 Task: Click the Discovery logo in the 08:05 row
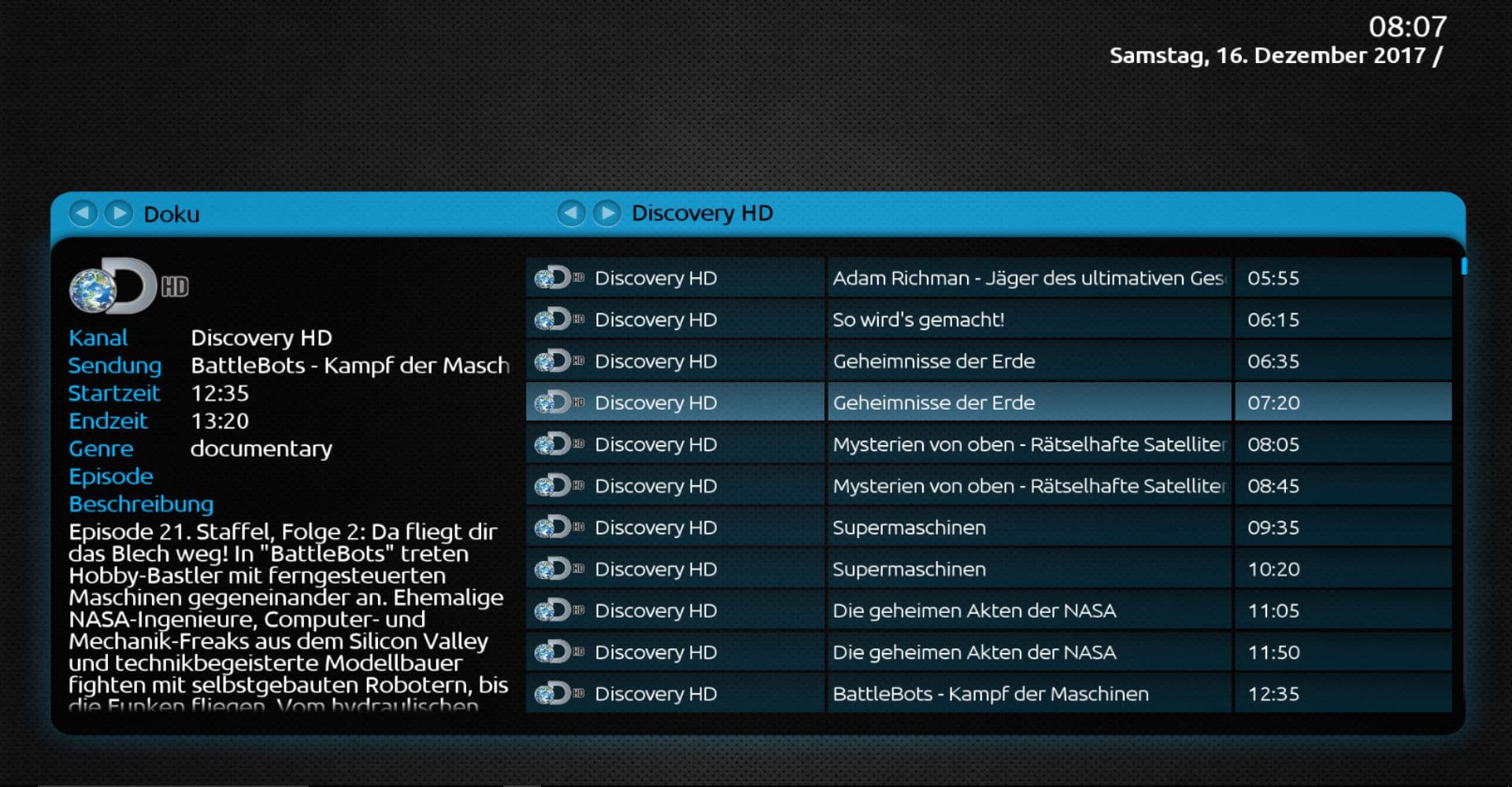tap(559, 444)
